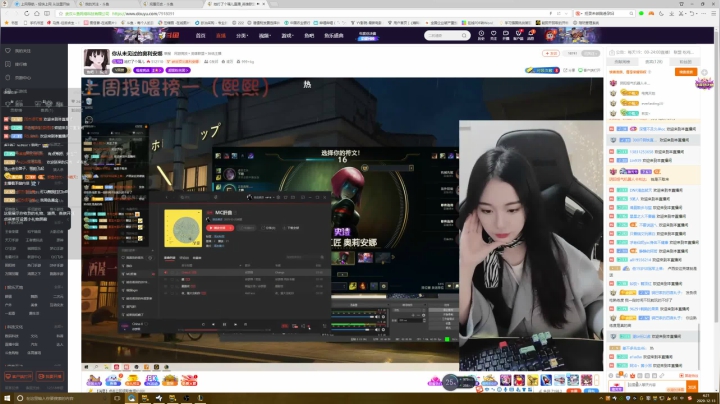Click the purple event badge on the right edge
Screen dimensions: 720x404
pyautogui.click(x=704, y=83)
